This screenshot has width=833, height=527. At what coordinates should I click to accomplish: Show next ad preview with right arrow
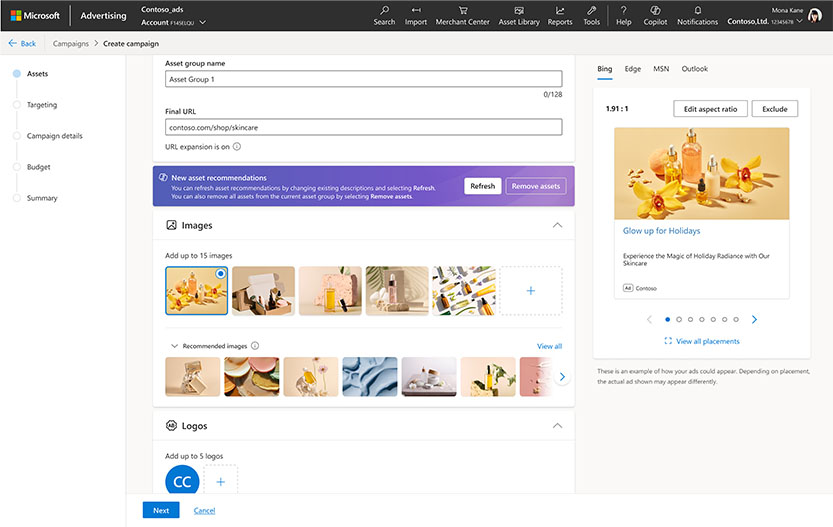[754, 319]
